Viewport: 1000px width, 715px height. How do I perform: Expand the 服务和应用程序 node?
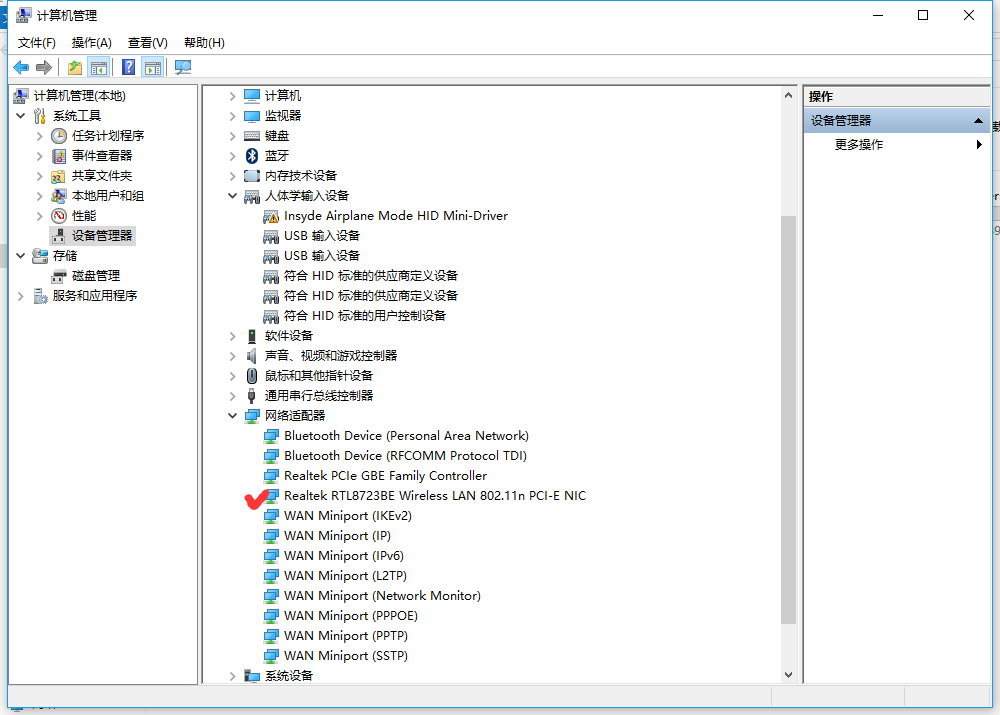pos(20,296)
